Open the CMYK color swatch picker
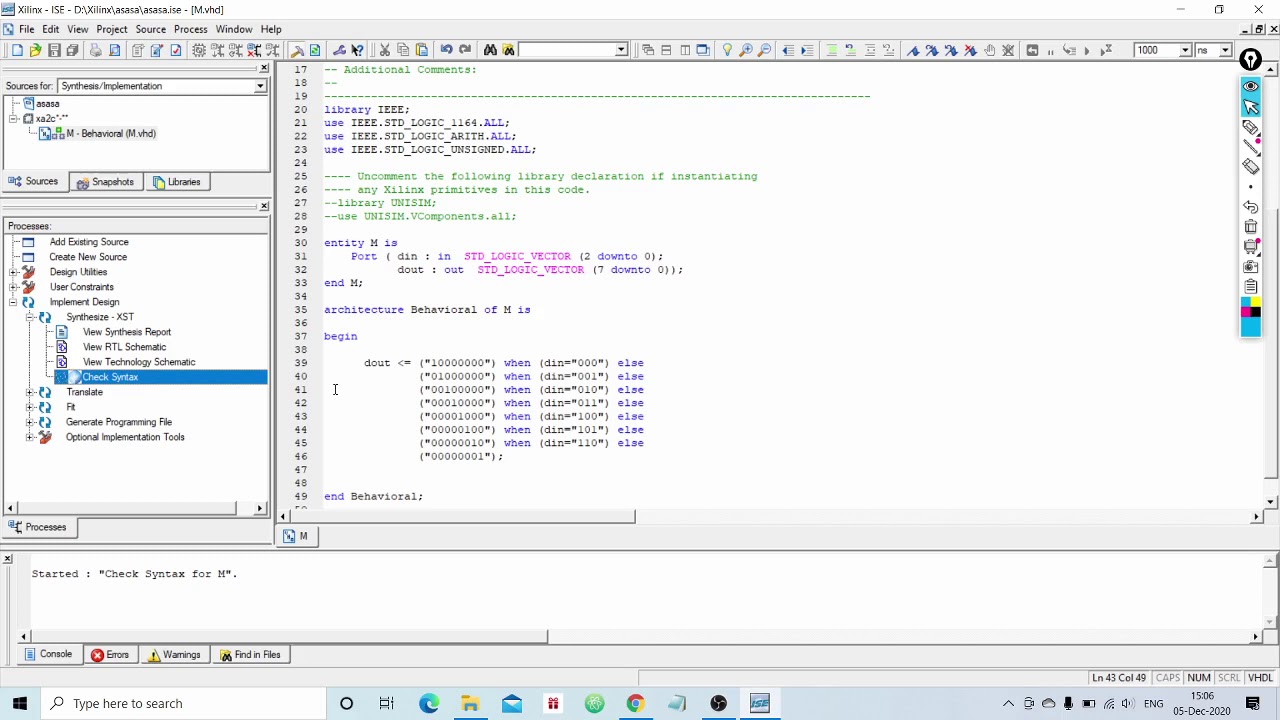 1251,307
